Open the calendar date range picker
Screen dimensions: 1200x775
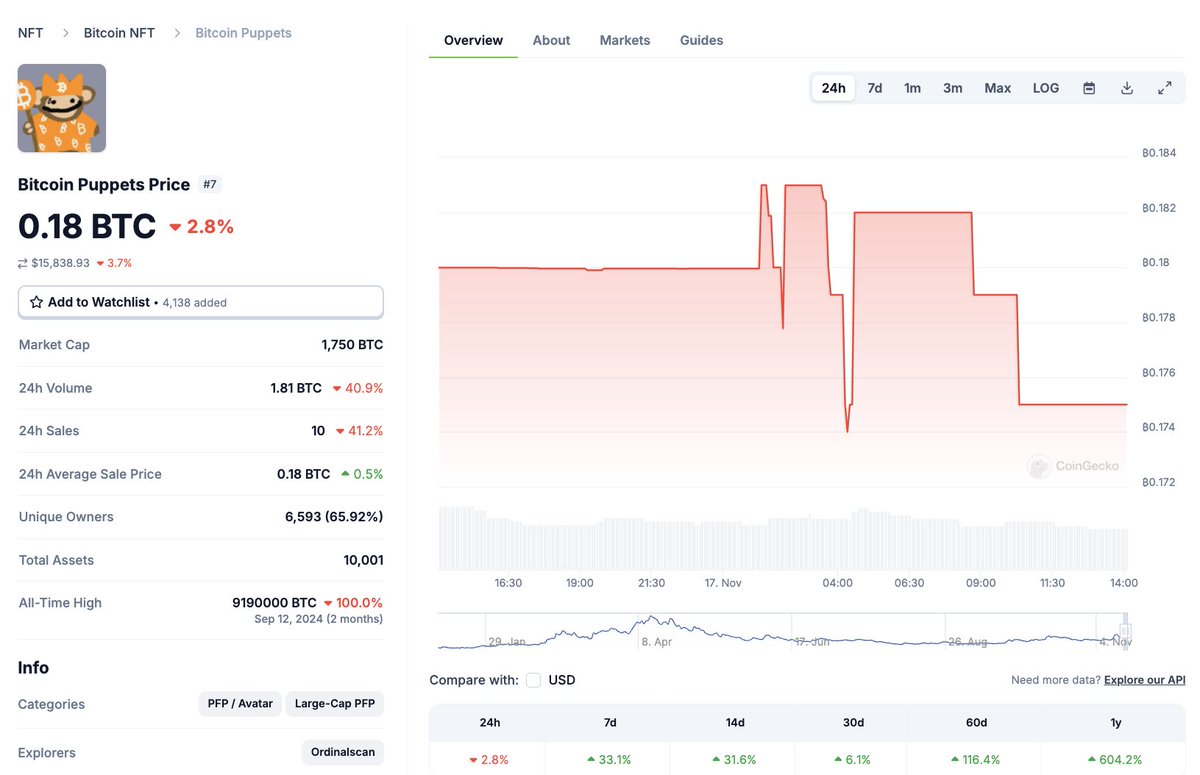click(x=1089, y=88)
